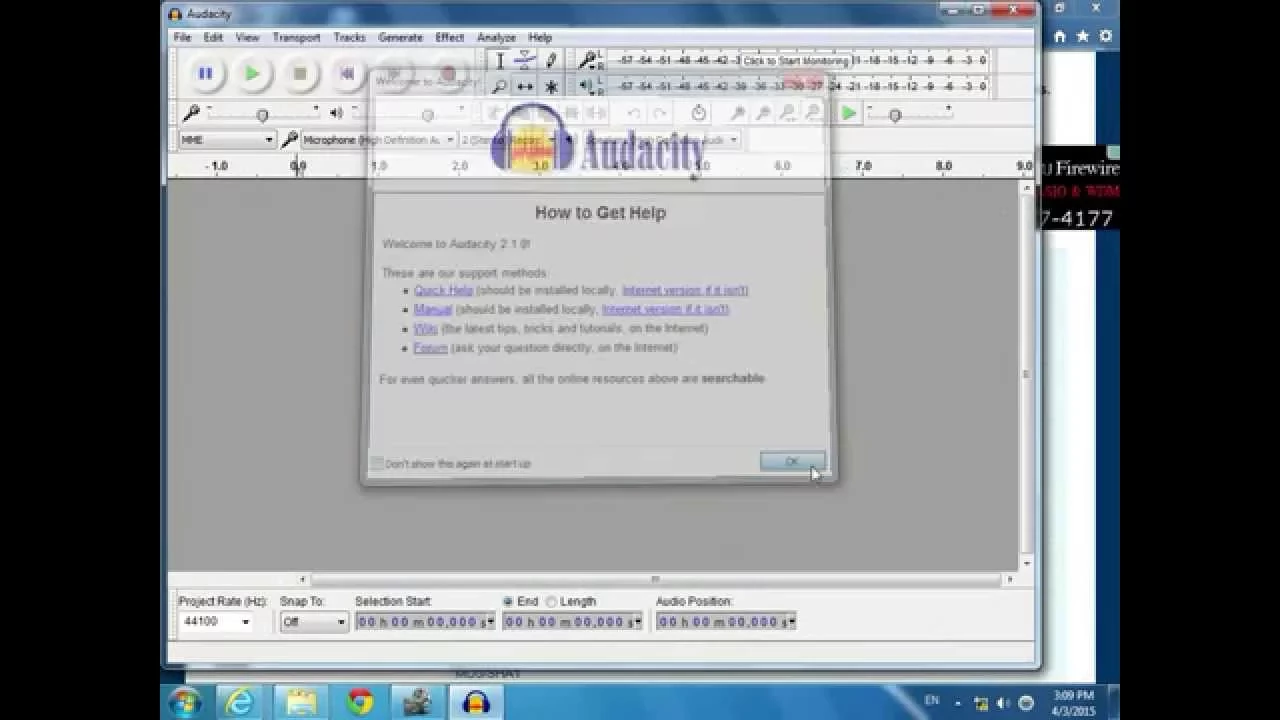Open the Microphone recording device dropdown
The height and width of the screenshot is (720, 1280).
(378, 140)
